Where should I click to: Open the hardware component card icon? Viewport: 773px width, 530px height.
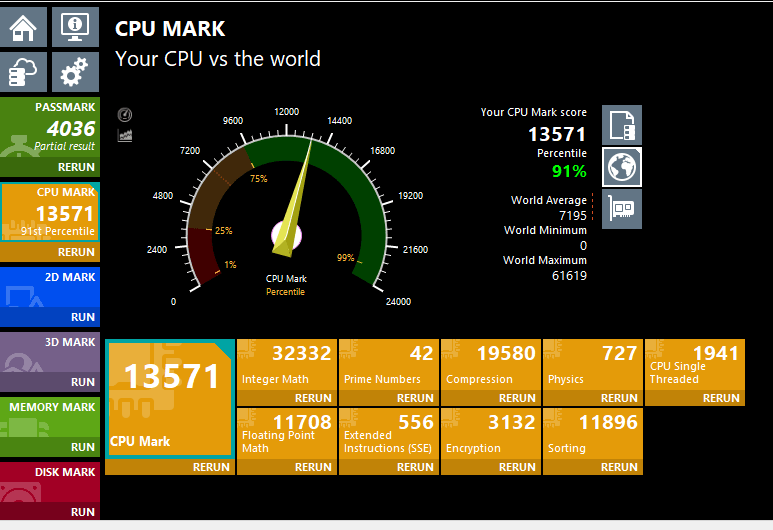coord(622,209)
